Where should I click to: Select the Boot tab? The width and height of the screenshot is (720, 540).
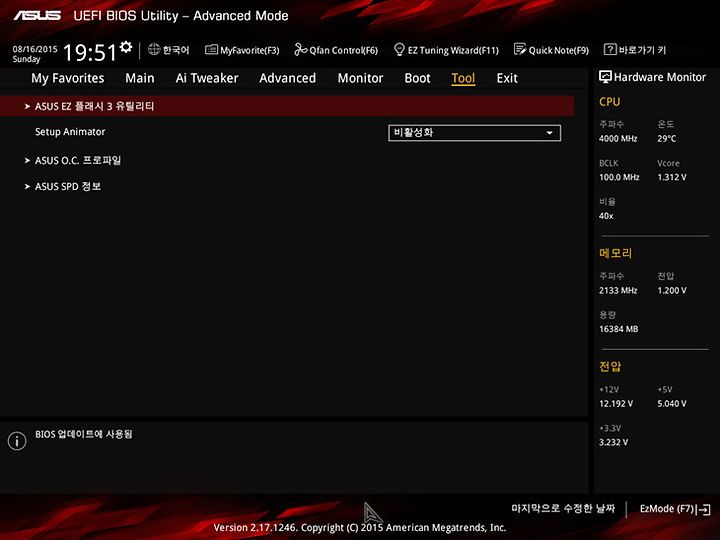click(417, 78)
